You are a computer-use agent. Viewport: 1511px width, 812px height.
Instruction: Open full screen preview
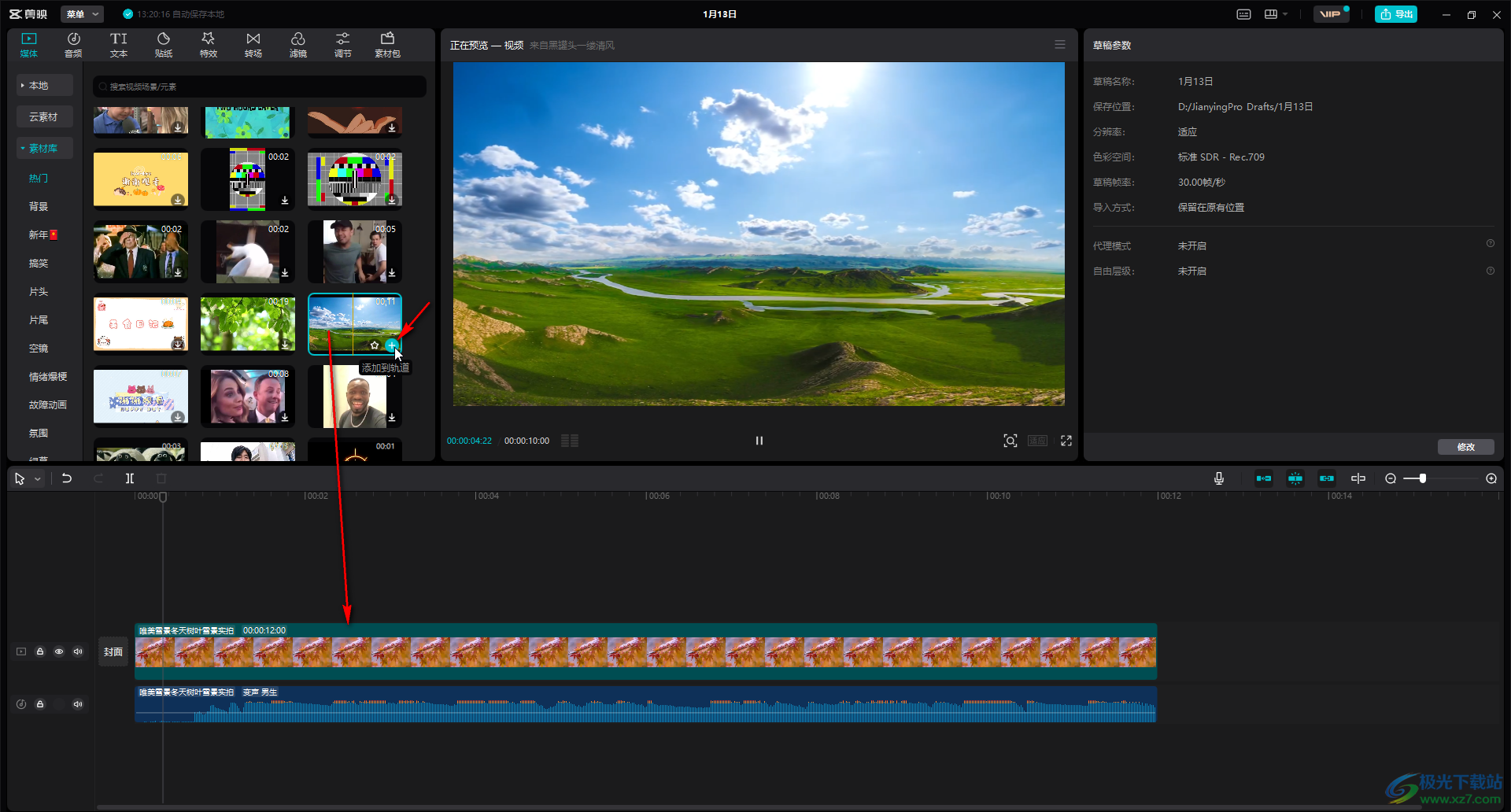tap(1066, 441)
